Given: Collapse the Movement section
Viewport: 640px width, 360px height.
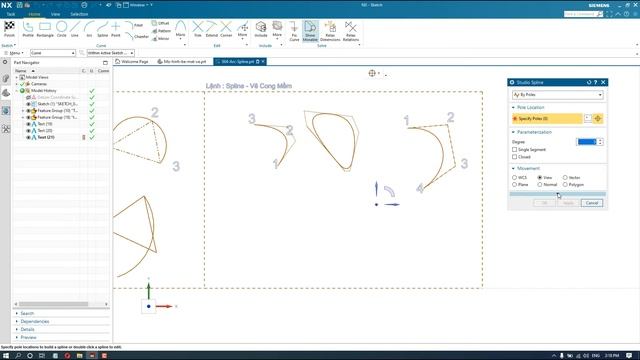Looking at the screenshot, I should 513,168.
